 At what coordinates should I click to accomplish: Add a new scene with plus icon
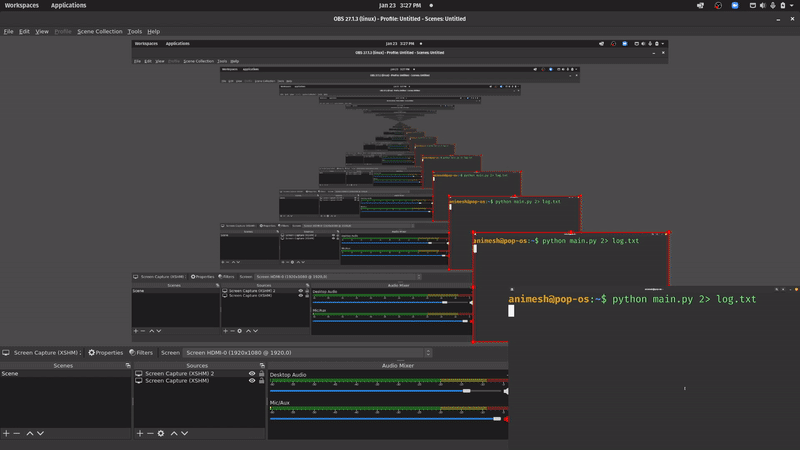point(6,433)
